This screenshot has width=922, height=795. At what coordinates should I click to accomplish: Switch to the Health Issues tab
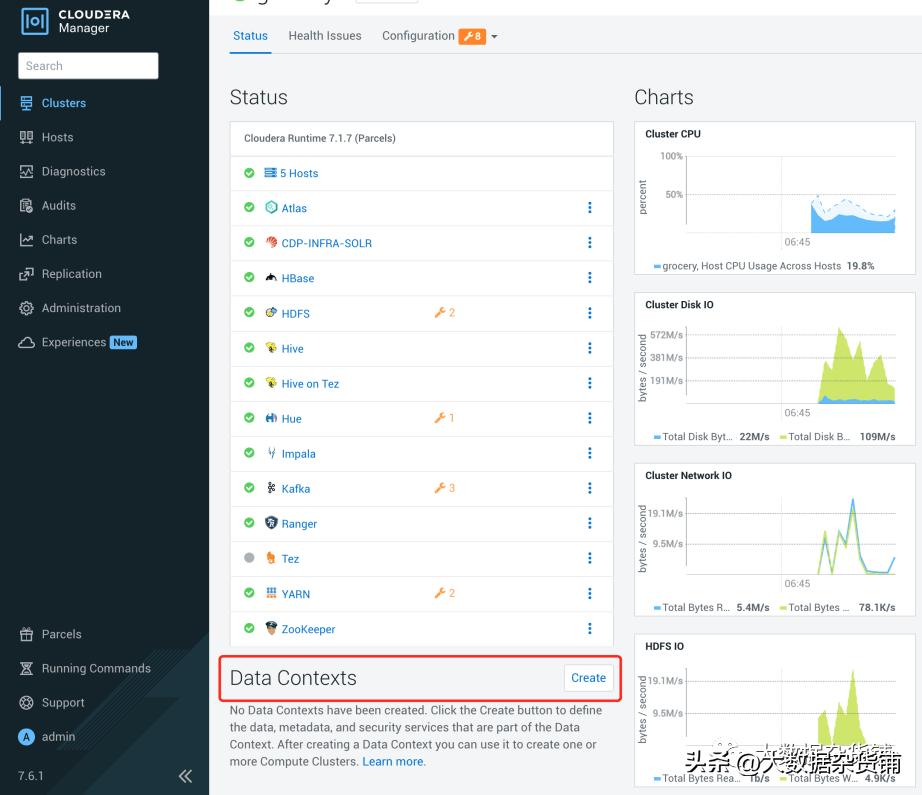coord(325,36)
